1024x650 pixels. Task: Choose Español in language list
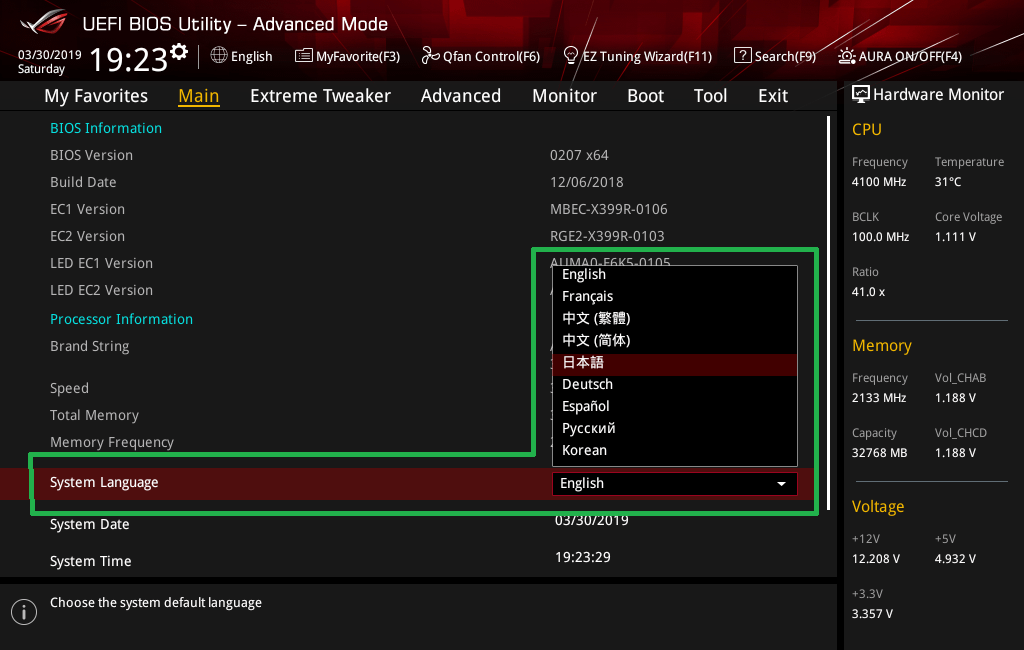click(675, 406)
